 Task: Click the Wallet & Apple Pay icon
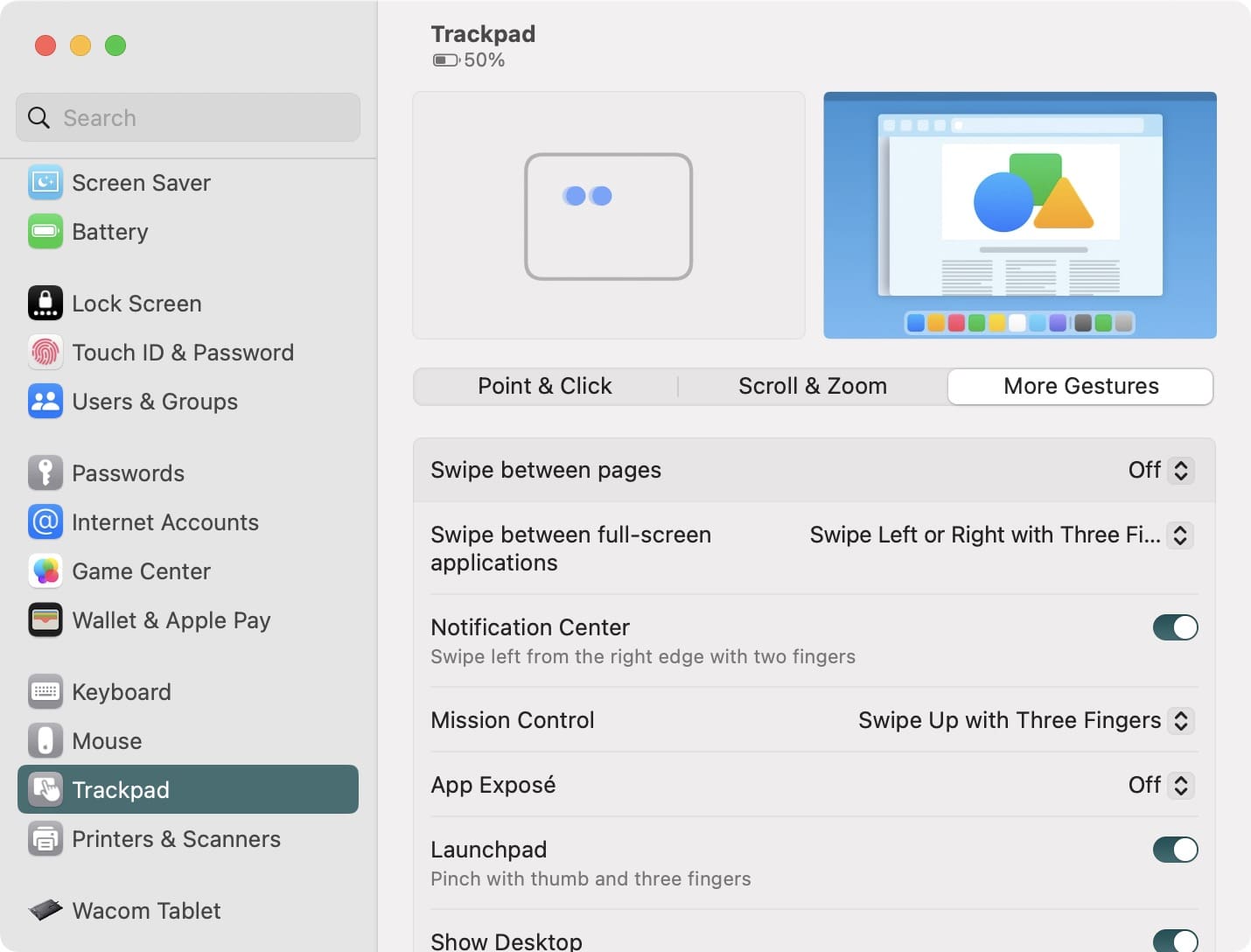click(45, 619)
